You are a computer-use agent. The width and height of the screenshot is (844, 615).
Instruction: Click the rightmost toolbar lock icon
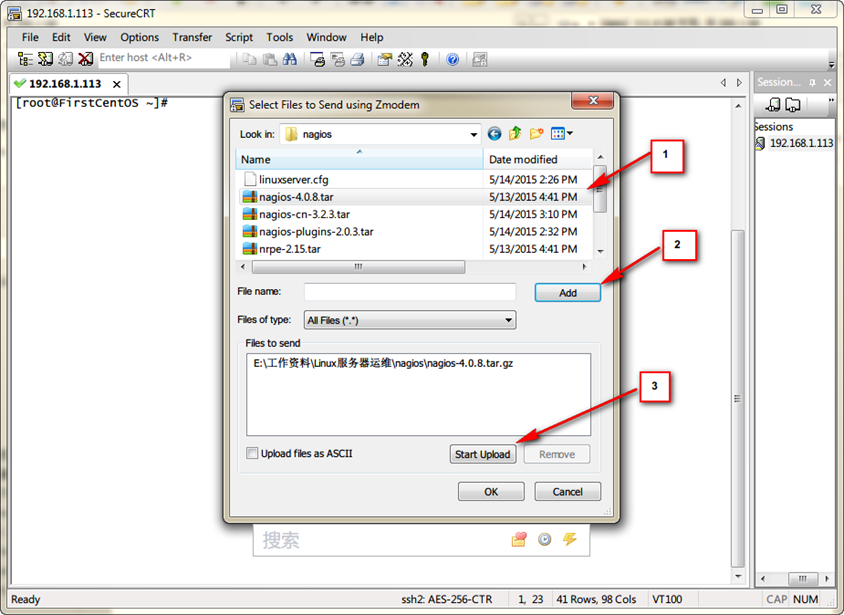pos(480,59)
